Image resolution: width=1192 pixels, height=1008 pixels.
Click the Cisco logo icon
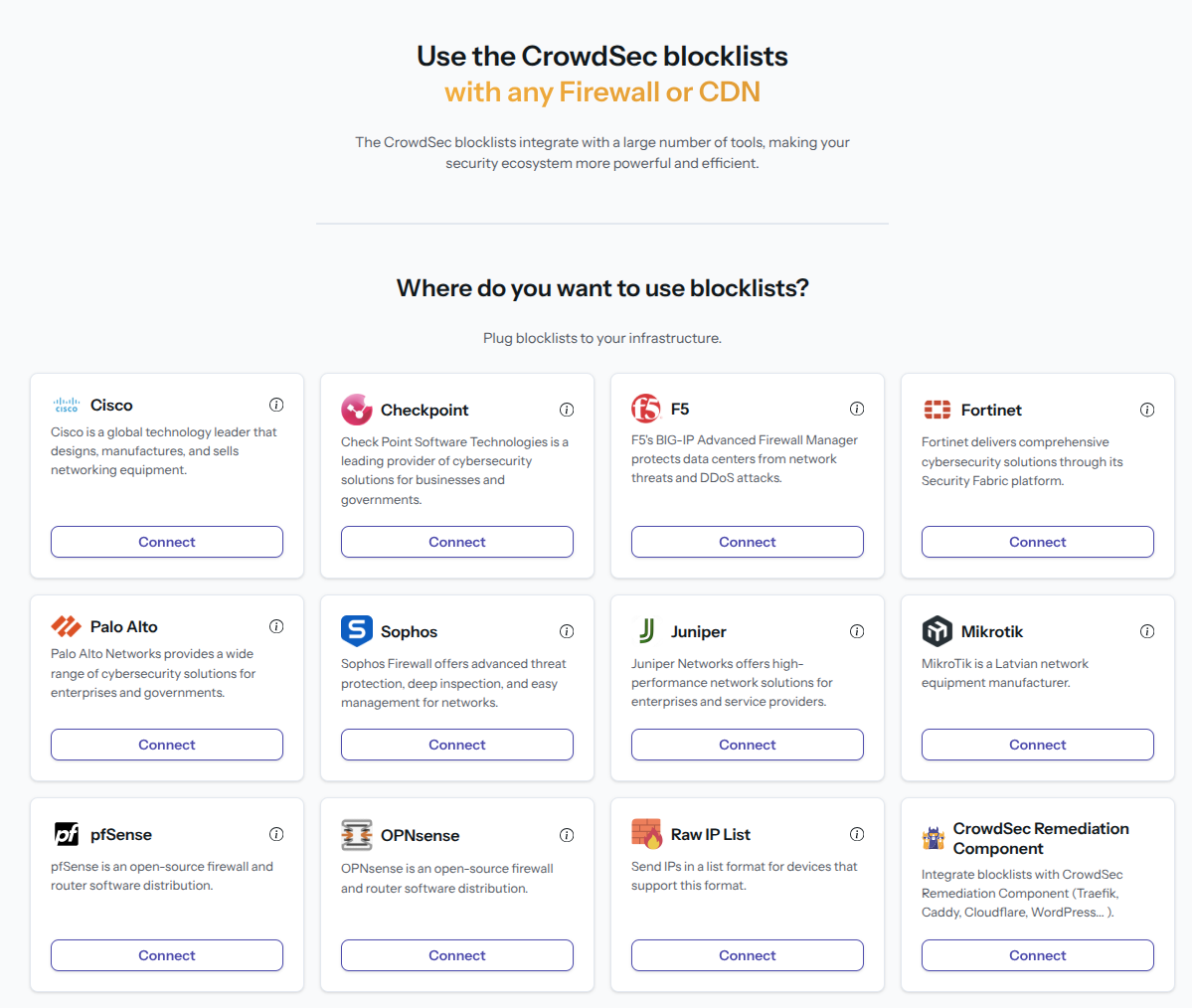[66, 405]
